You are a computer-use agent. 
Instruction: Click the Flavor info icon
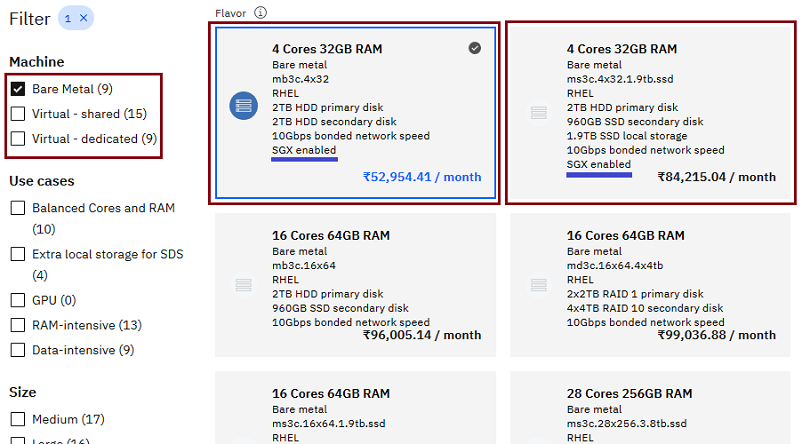(x=260, y=13)
